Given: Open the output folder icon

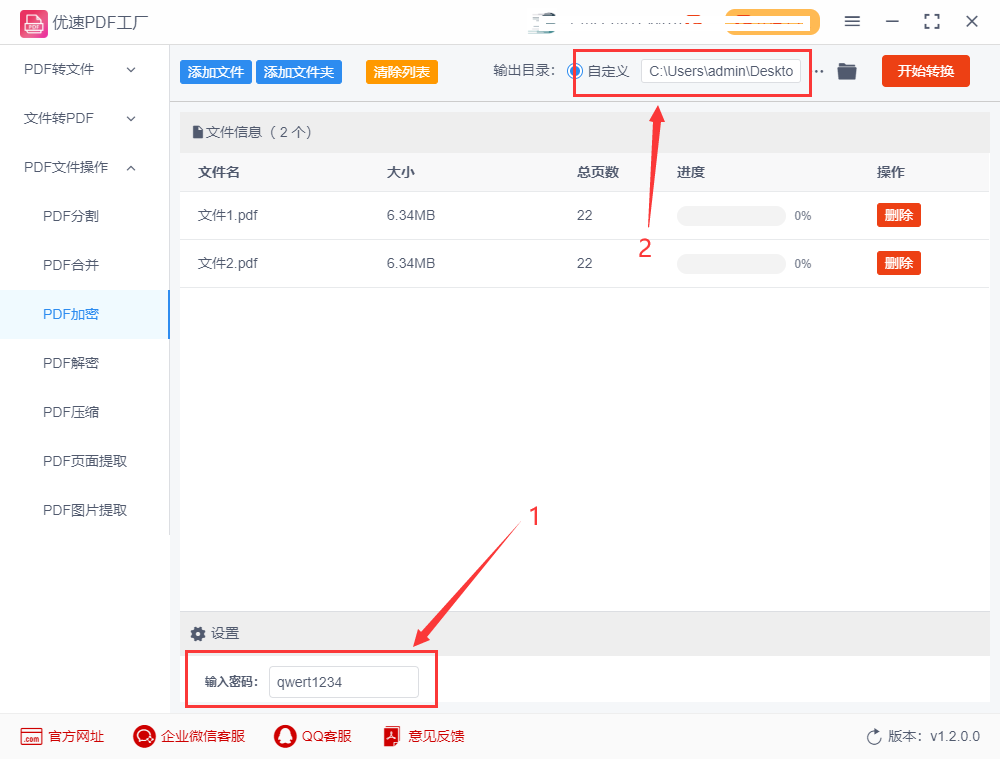Looking at the screenshot, I should [x=847, y=71].
